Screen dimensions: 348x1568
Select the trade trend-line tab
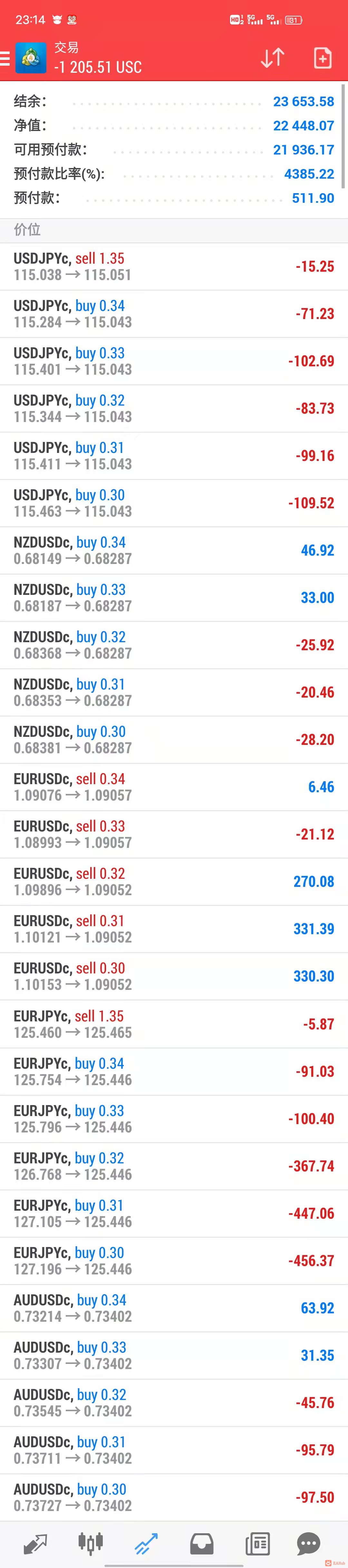[146, 1544]
